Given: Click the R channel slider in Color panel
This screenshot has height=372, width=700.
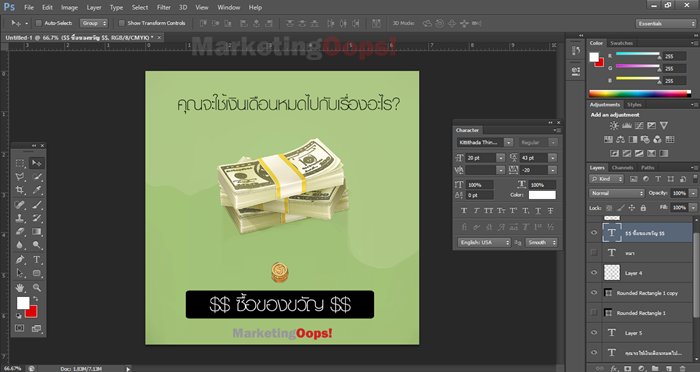Looking at the screenshot, I should 638,55.
